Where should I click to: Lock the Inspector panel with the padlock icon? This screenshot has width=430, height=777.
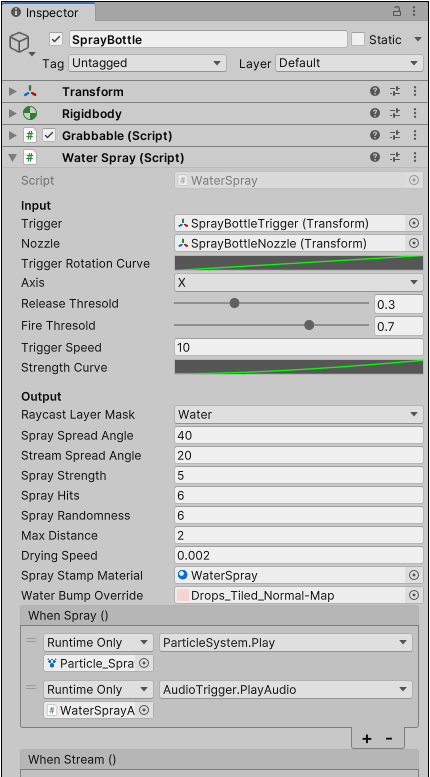pos(397,12)
